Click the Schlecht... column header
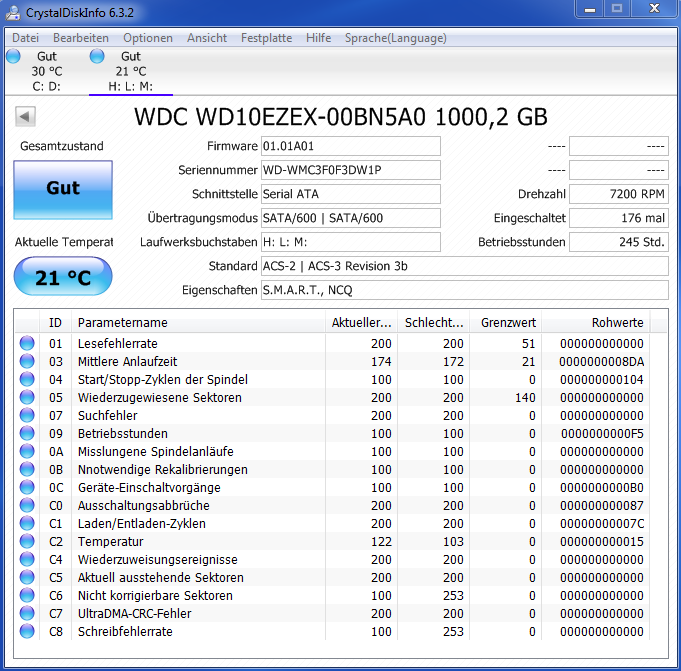Screen dimensions: 681x671 point(434,323)
